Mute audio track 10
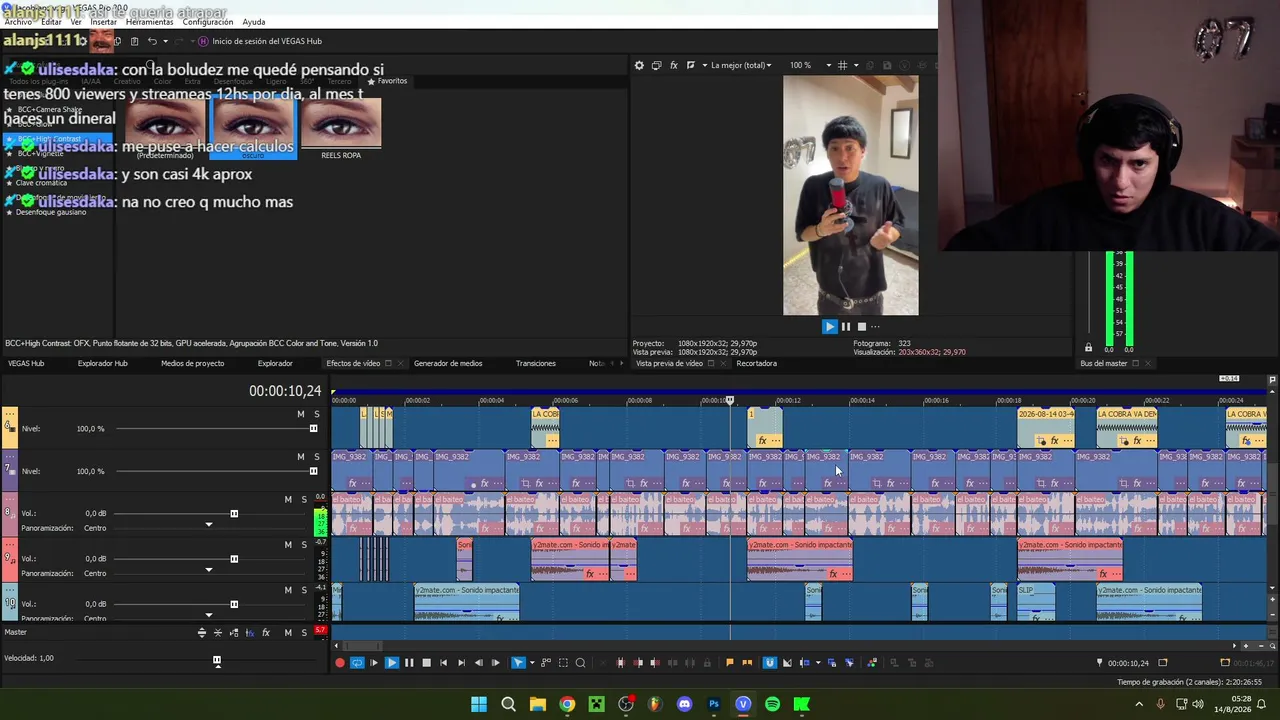Screen dimensions: 1280x720 [288, 590]
